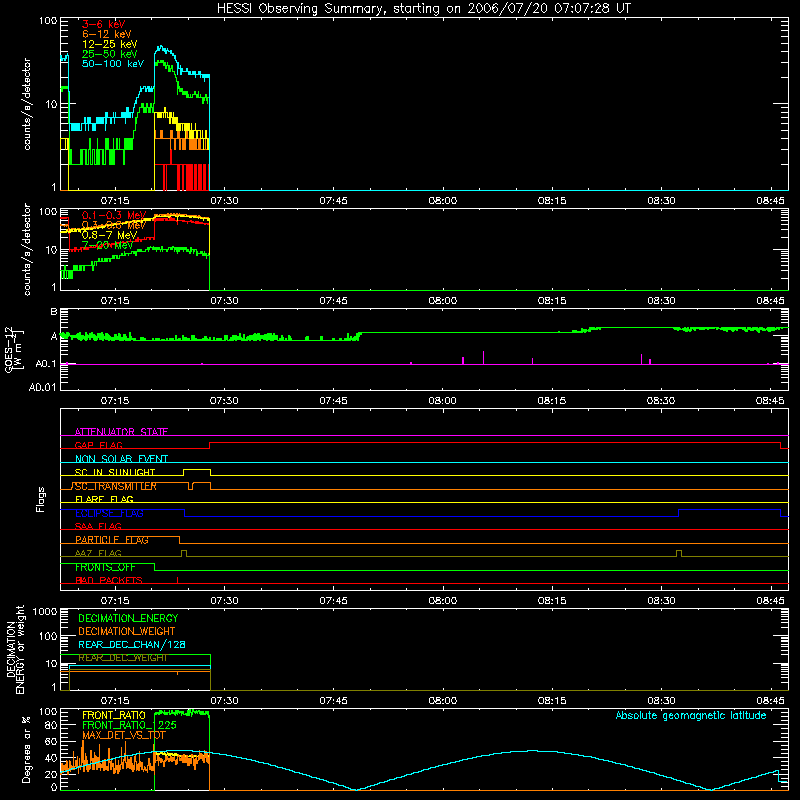Pick the cyan '50-100 keV' legend label

point(113,64)
